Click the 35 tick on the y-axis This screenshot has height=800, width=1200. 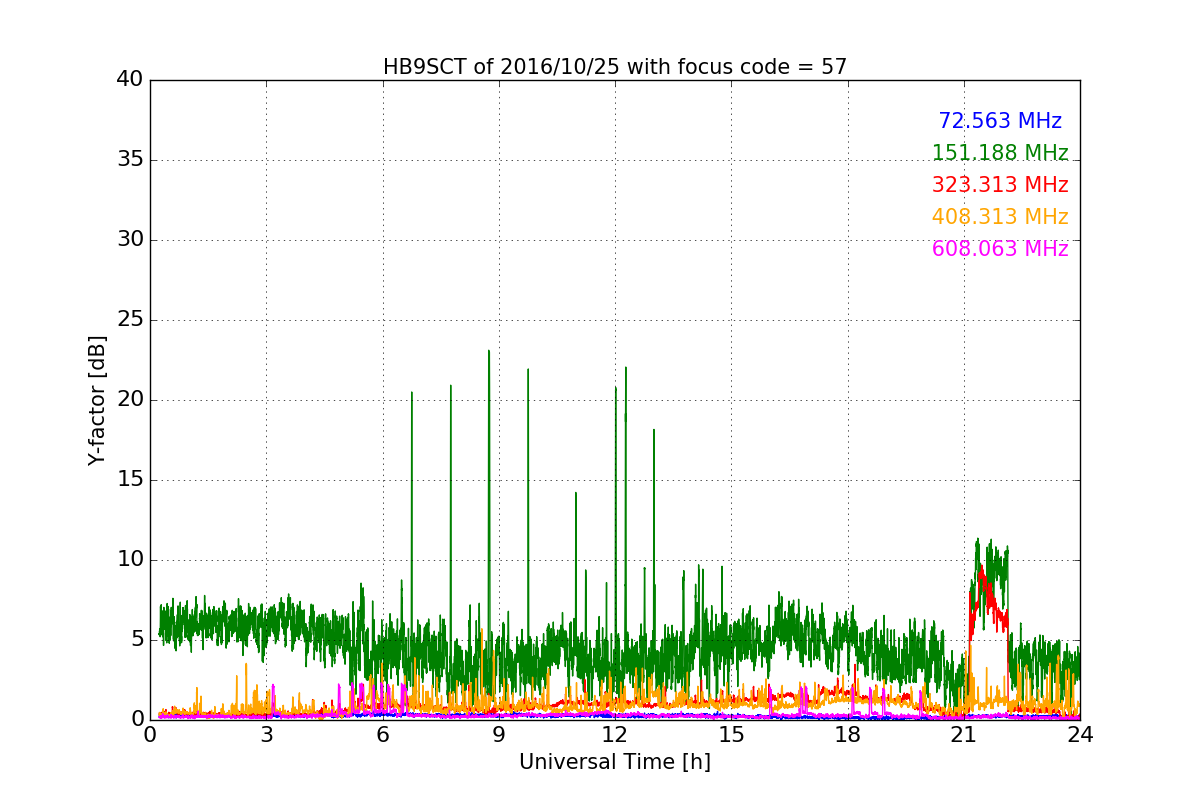click(x=130, y=160)
